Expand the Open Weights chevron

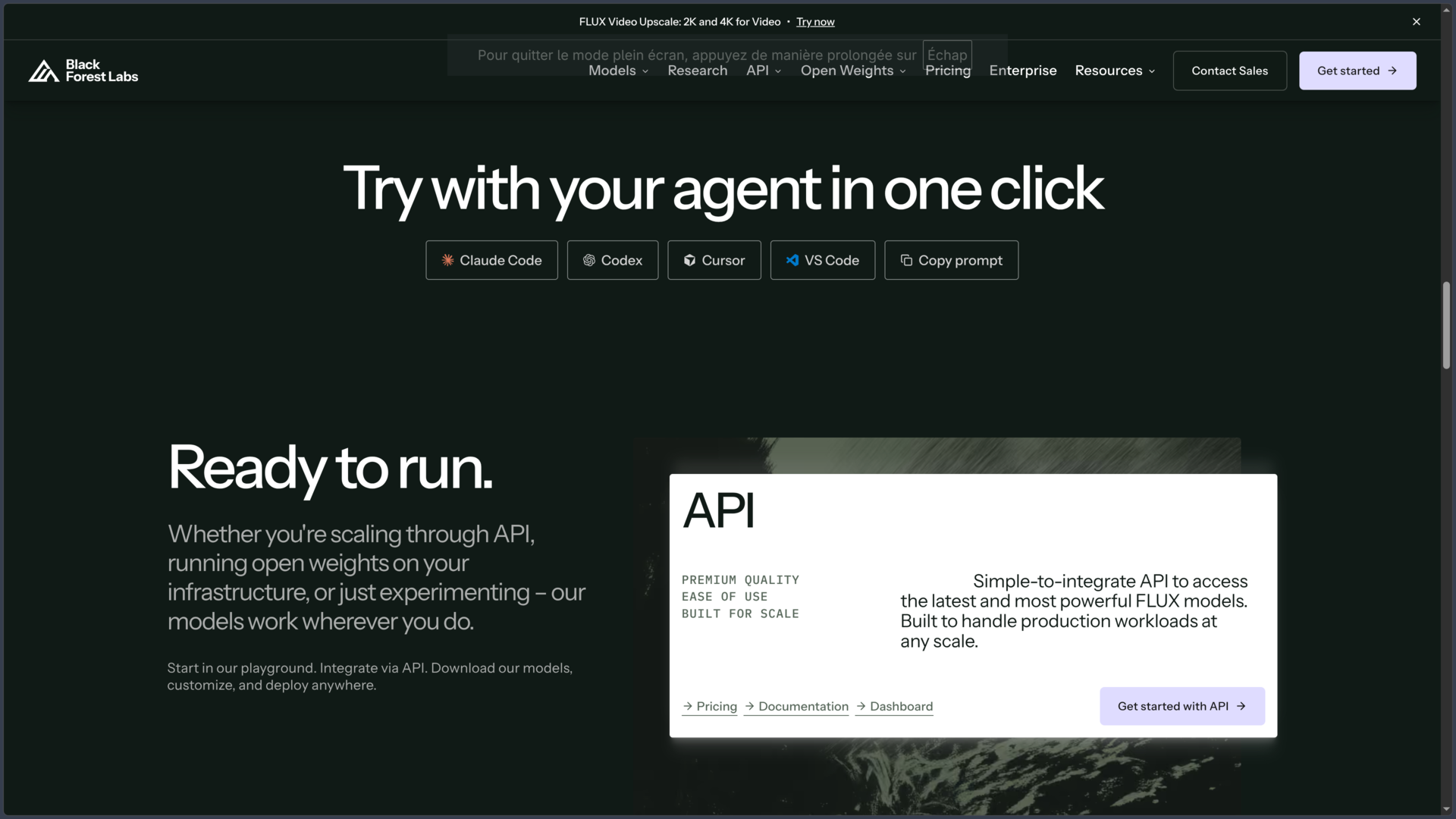(902, 71)
